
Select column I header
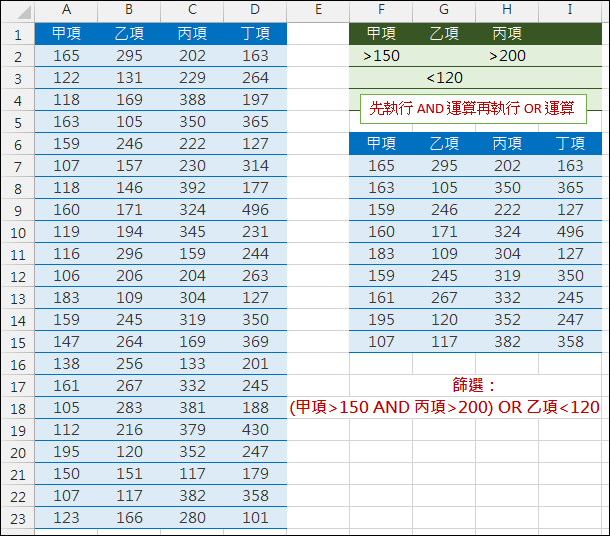point(570,10)
